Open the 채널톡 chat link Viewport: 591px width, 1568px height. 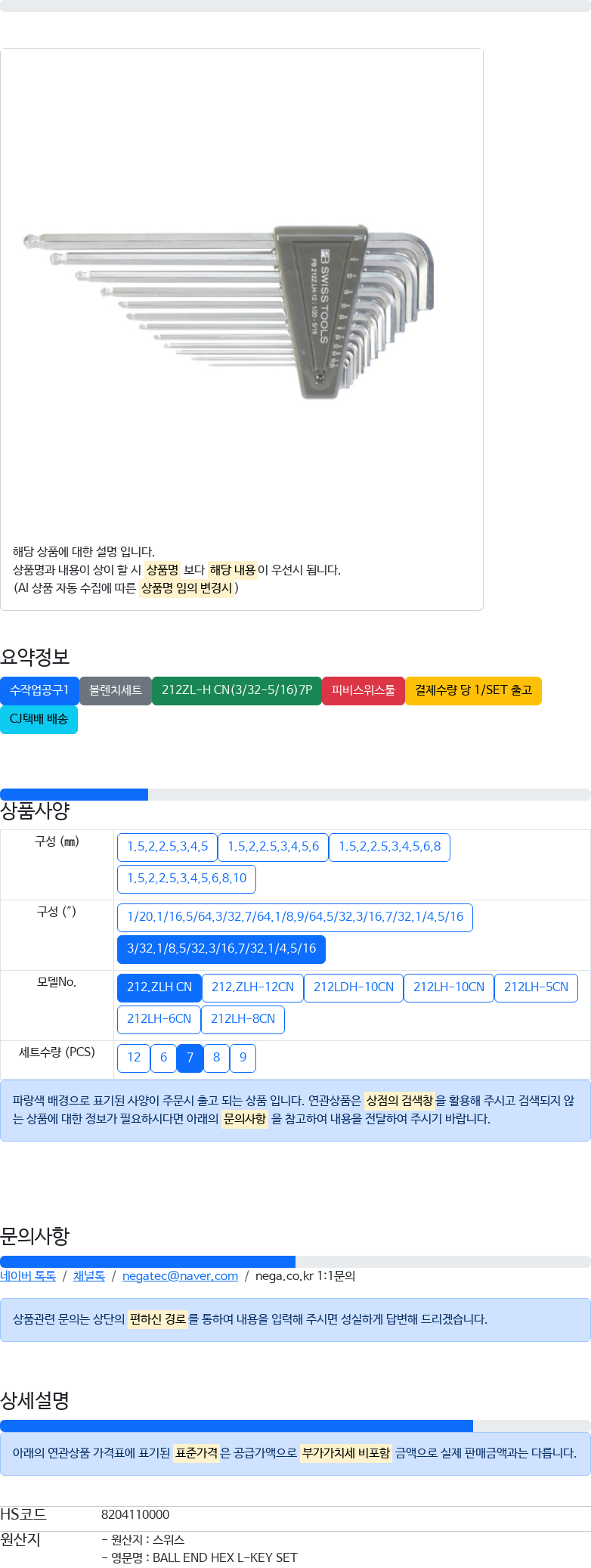pos(88,1276)
